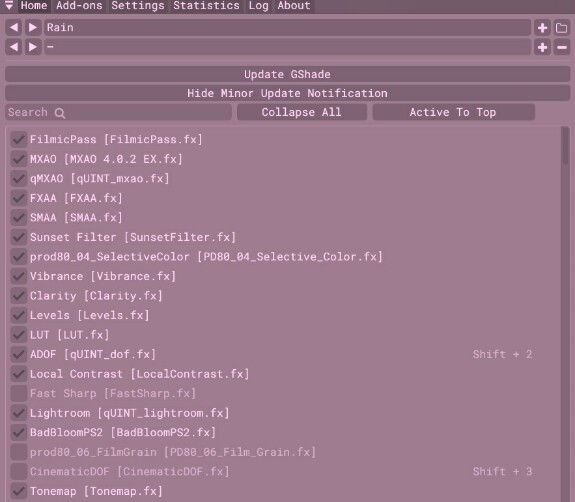Open the Log tab
Viewport: 575px width, 502px height.
click(x=258, y=6)
